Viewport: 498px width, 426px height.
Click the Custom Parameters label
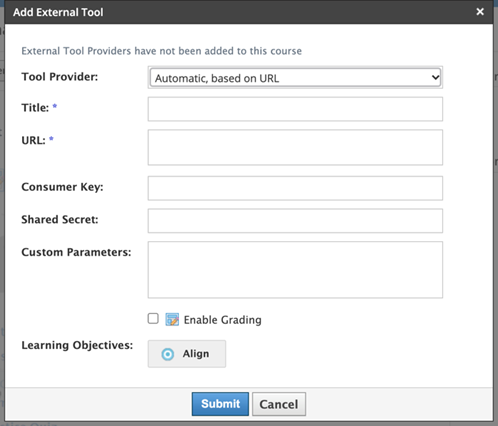[76, 252]
